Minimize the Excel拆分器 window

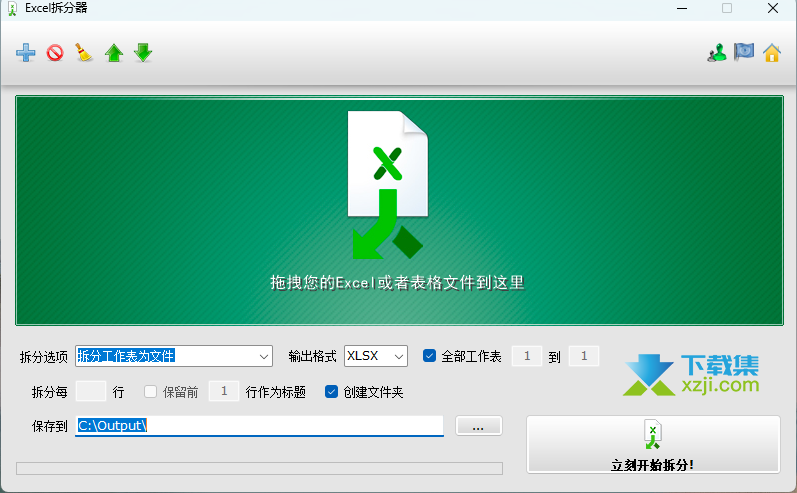point(682,8)
